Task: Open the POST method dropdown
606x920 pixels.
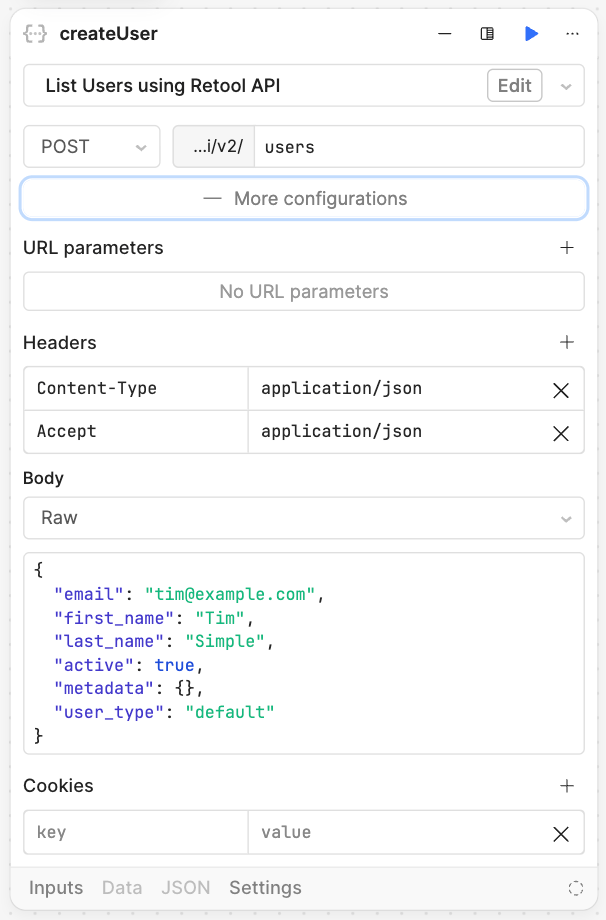Action: pyautogui.click(x=92, y=147)
